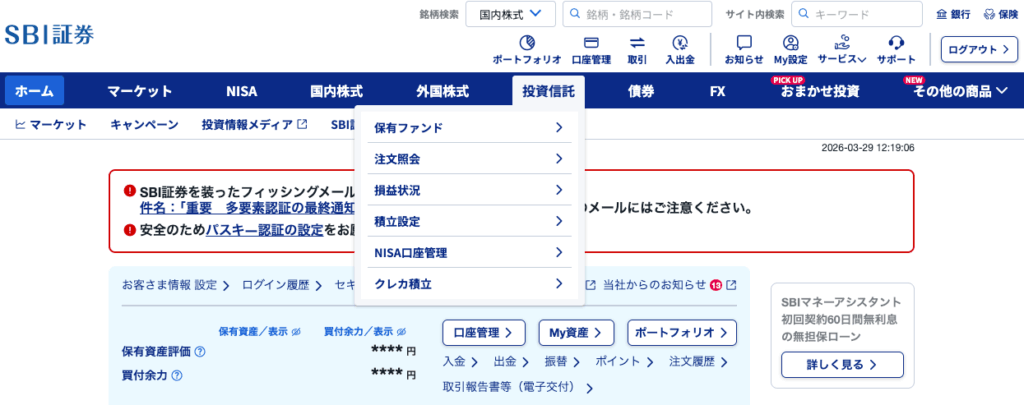Click the 銀行 bank icon link
1024x405 pixels.
pyautogui.click(x=953, y=14)
